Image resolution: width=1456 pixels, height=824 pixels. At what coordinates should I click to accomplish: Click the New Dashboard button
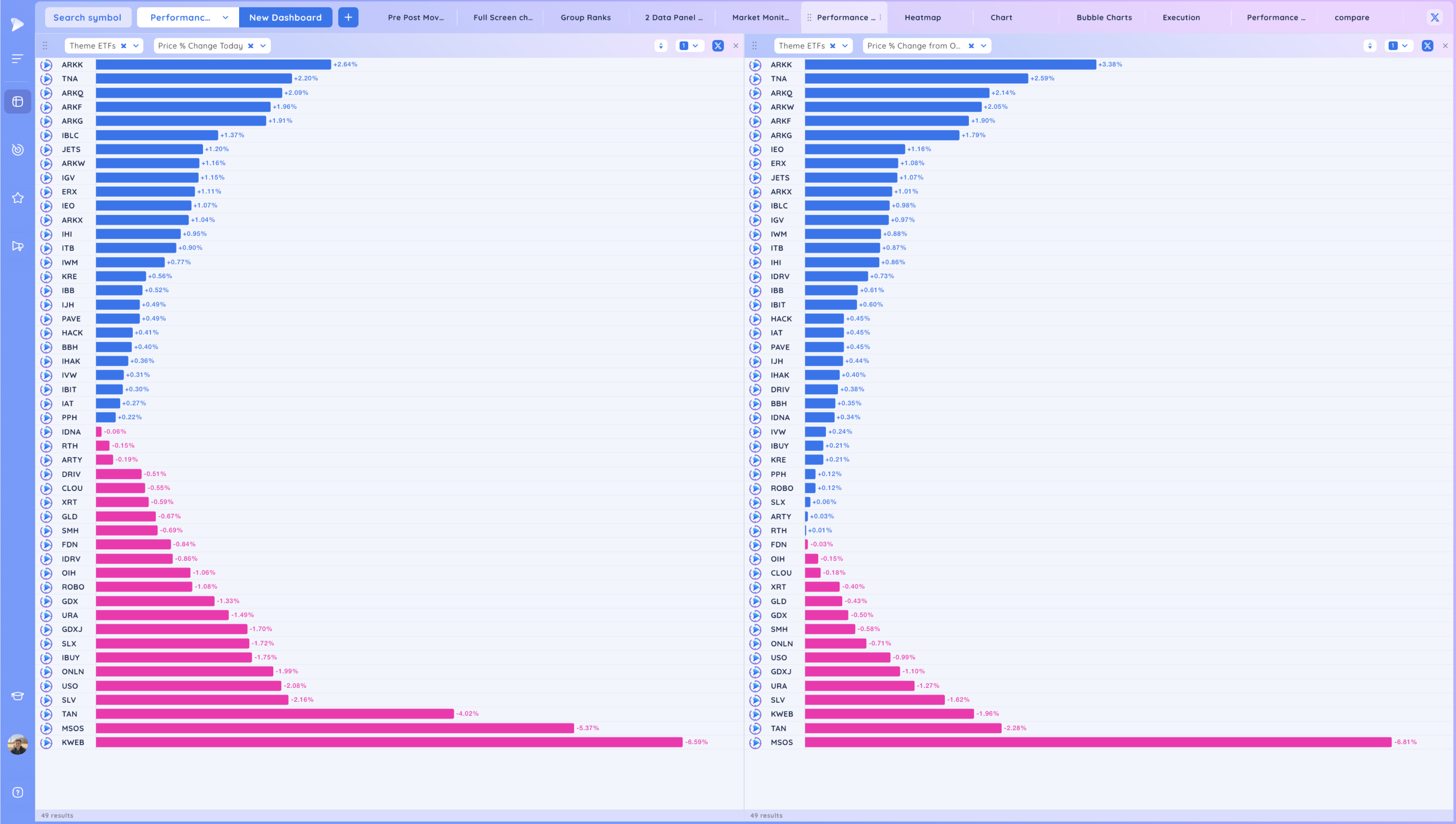tap(285, 17)
